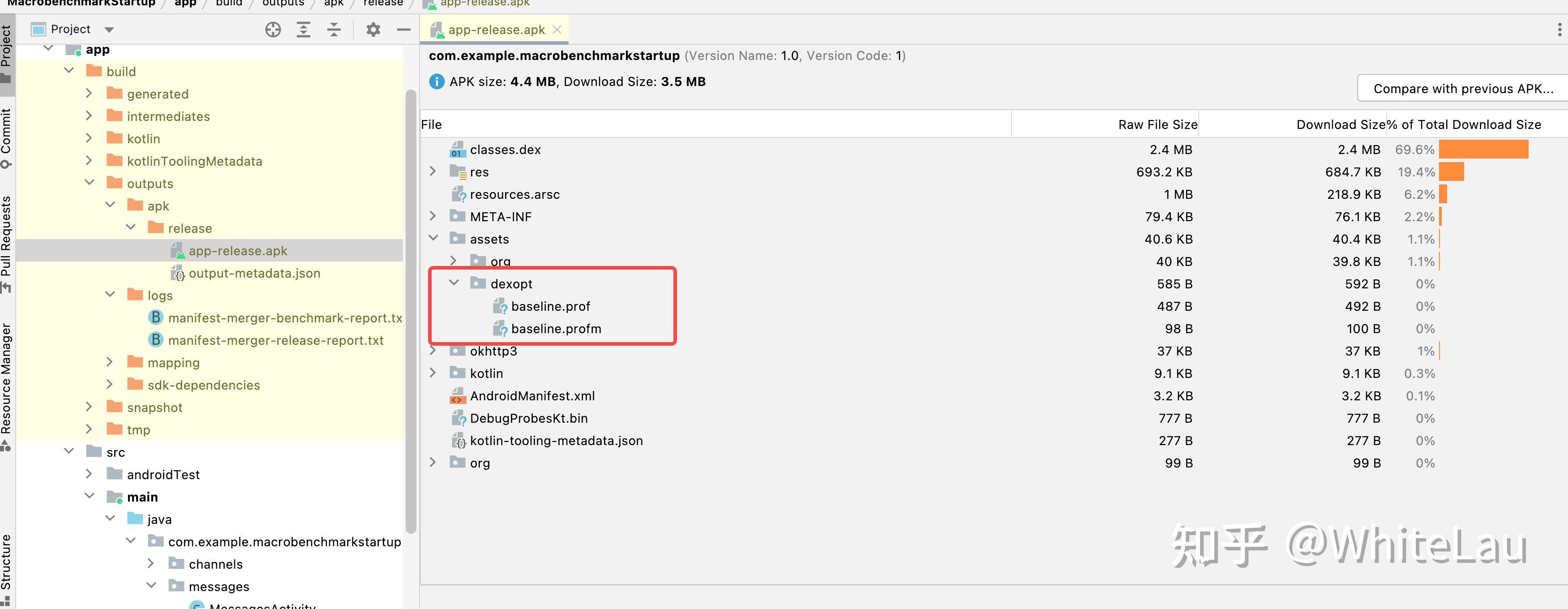Click the Expand All icon in Project panel
Viewport: 1568px width, 609px height.
point(303,29)
